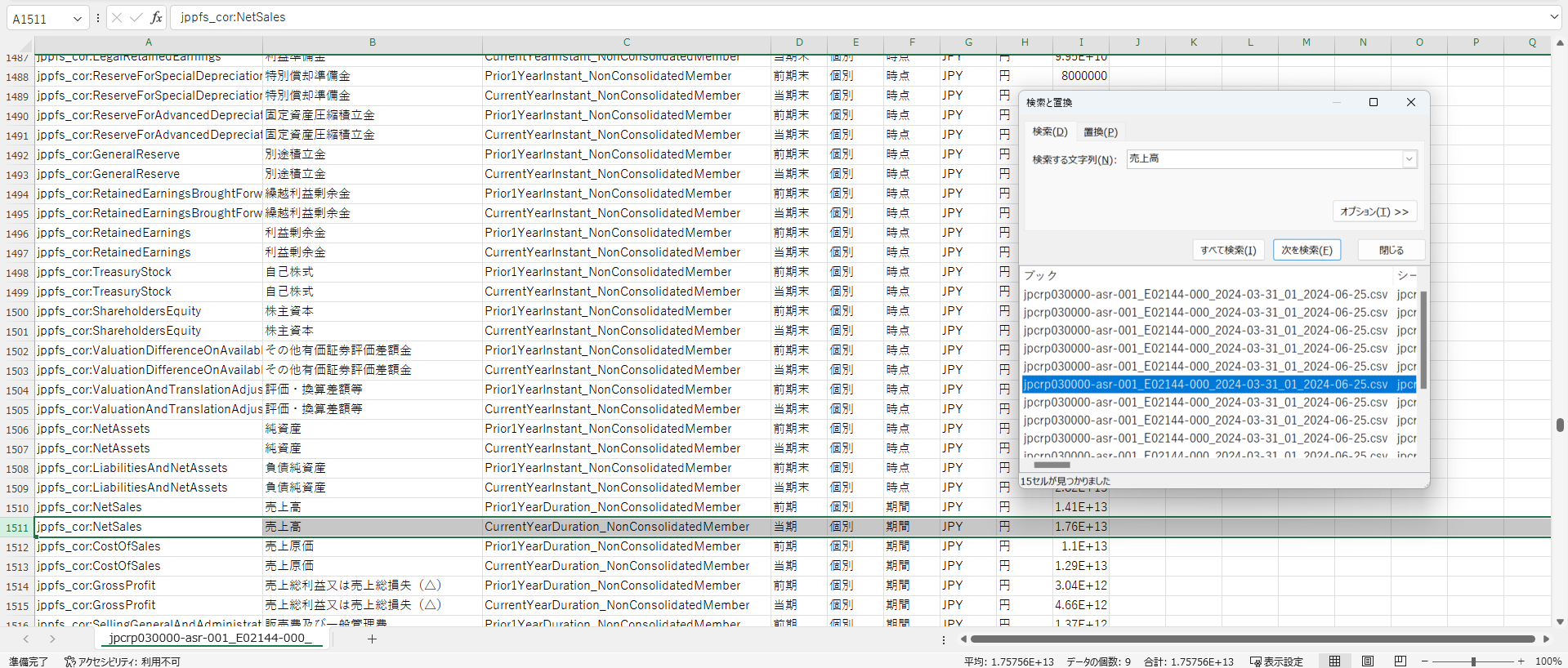This screenshot has width=1568, height=668.
Task: Select Normal view icon in status bar
Action: click(1334, 661)
